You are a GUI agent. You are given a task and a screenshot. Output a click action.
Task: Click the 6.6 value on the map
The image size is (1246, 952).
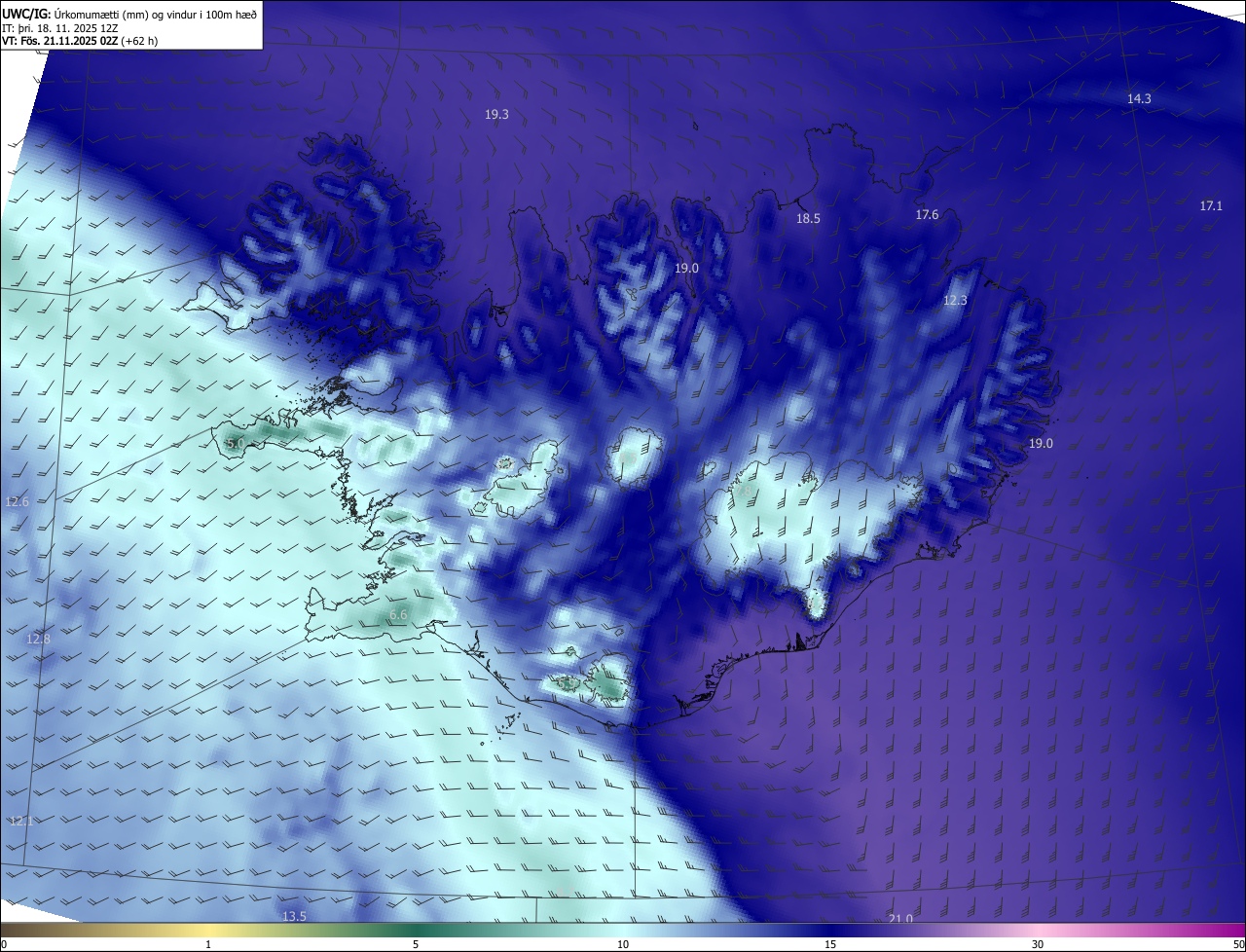tap(398, 614)
